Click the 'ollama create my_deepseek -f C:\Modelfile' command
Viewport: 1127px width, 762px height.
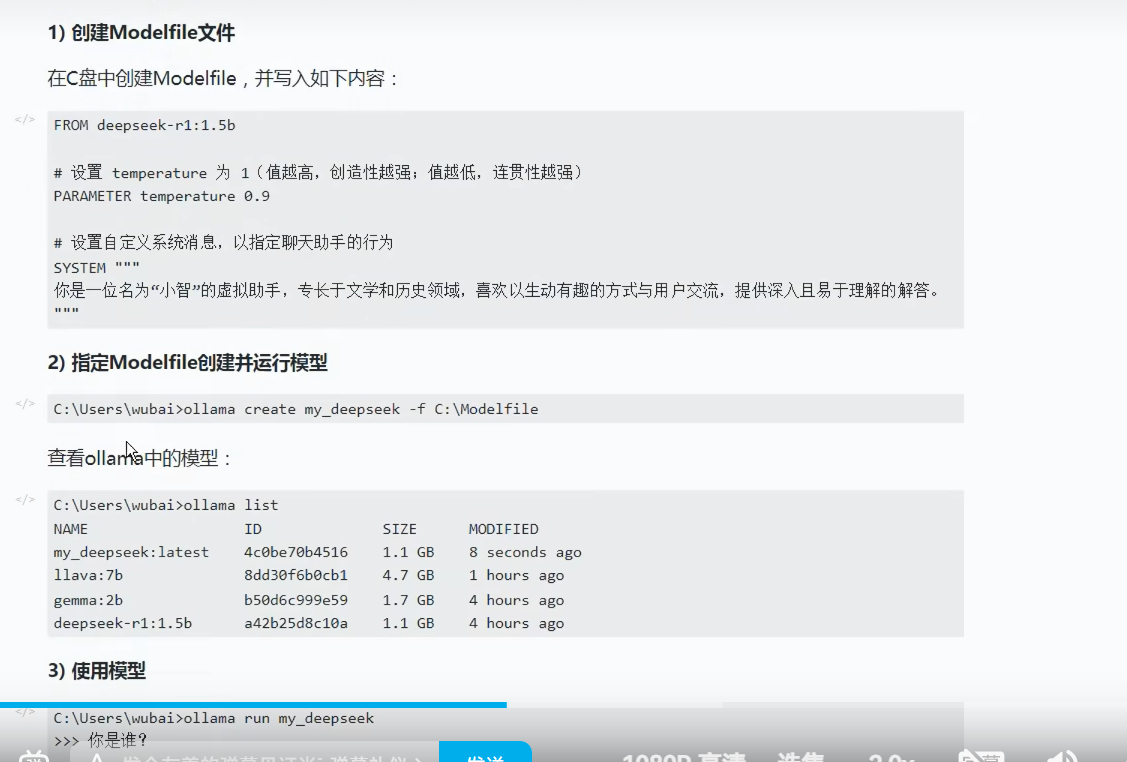[361, 409]
